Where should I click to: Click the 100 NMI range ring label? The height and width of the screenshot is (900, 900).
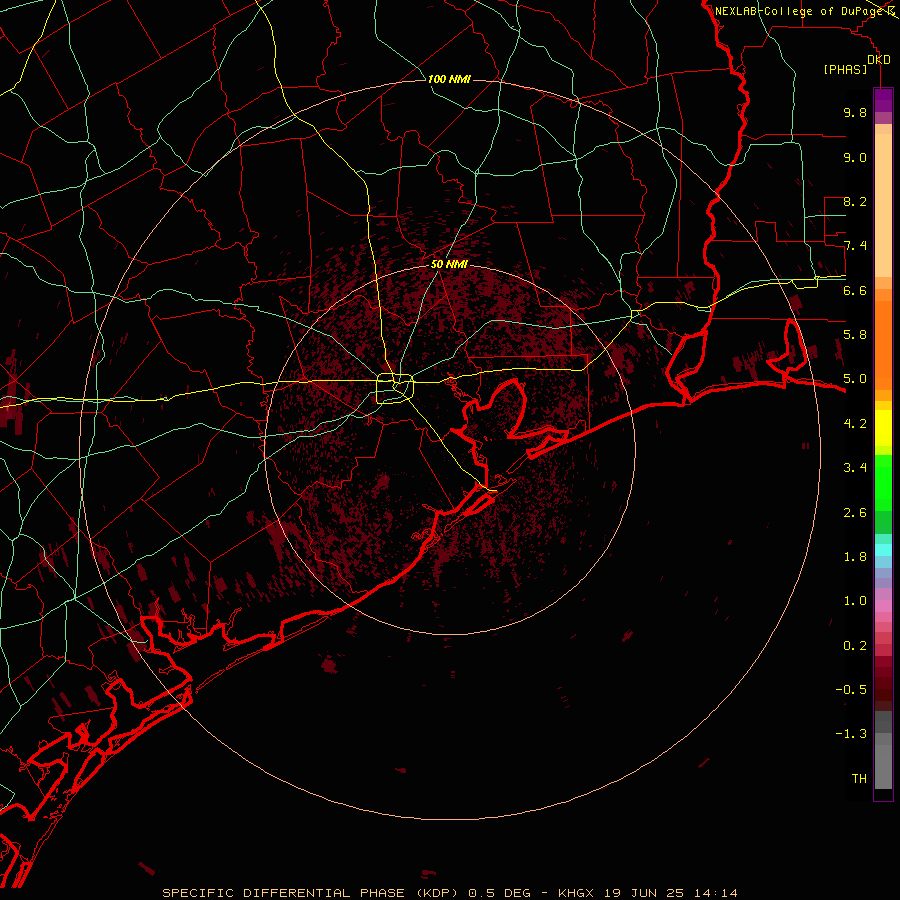[x=449, y=79]
